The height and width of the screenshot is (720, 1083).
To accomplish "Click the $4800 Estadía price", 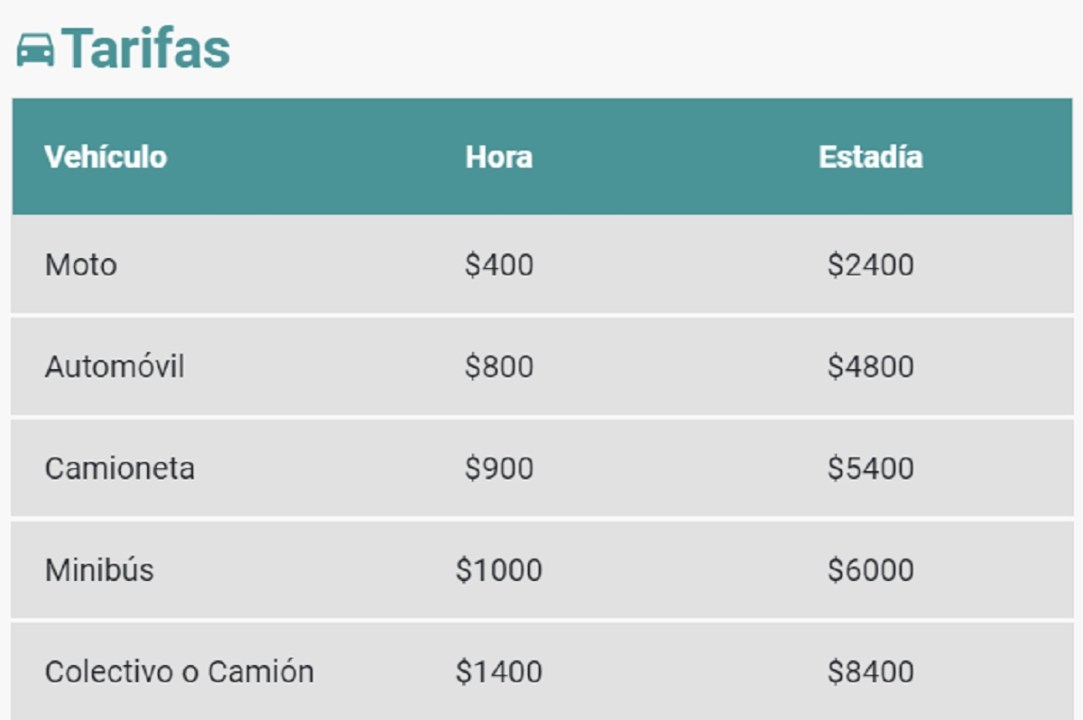I will [x=870, y=366].
